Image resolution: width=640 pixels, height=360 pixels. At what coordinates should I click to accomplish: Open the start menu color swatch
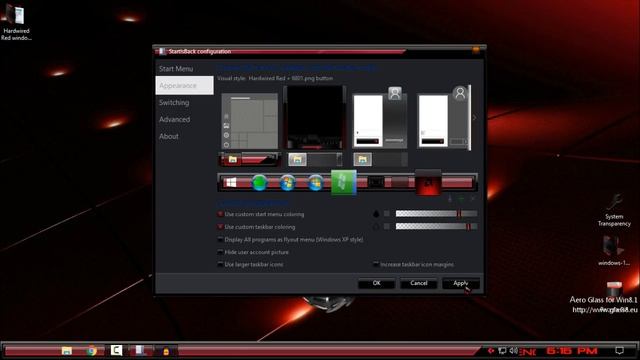(x=387, y=214)
